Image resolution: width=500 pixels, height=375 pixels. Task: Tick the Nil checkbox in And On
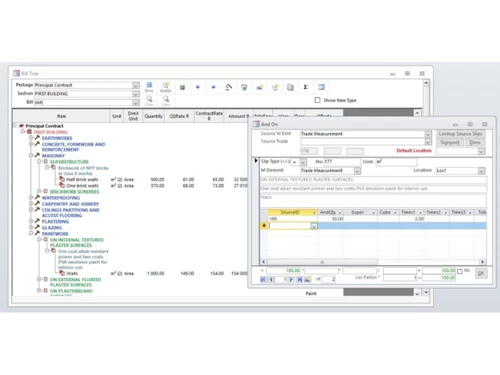460,271
